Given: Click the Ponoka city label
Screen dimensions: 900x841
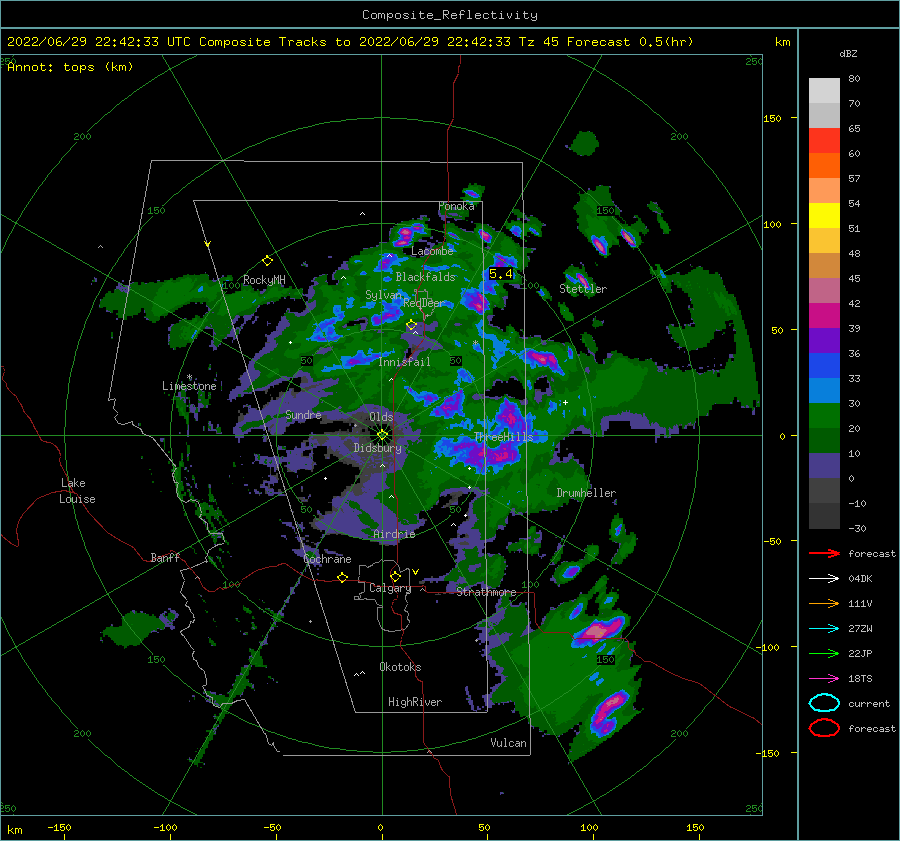Looking at the screenshot, I should pos(456,206).
